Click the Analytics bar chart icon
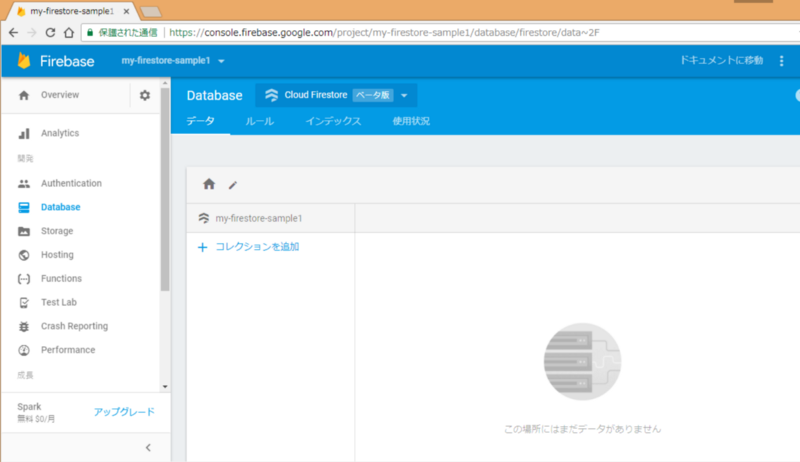 click(24, 134)
